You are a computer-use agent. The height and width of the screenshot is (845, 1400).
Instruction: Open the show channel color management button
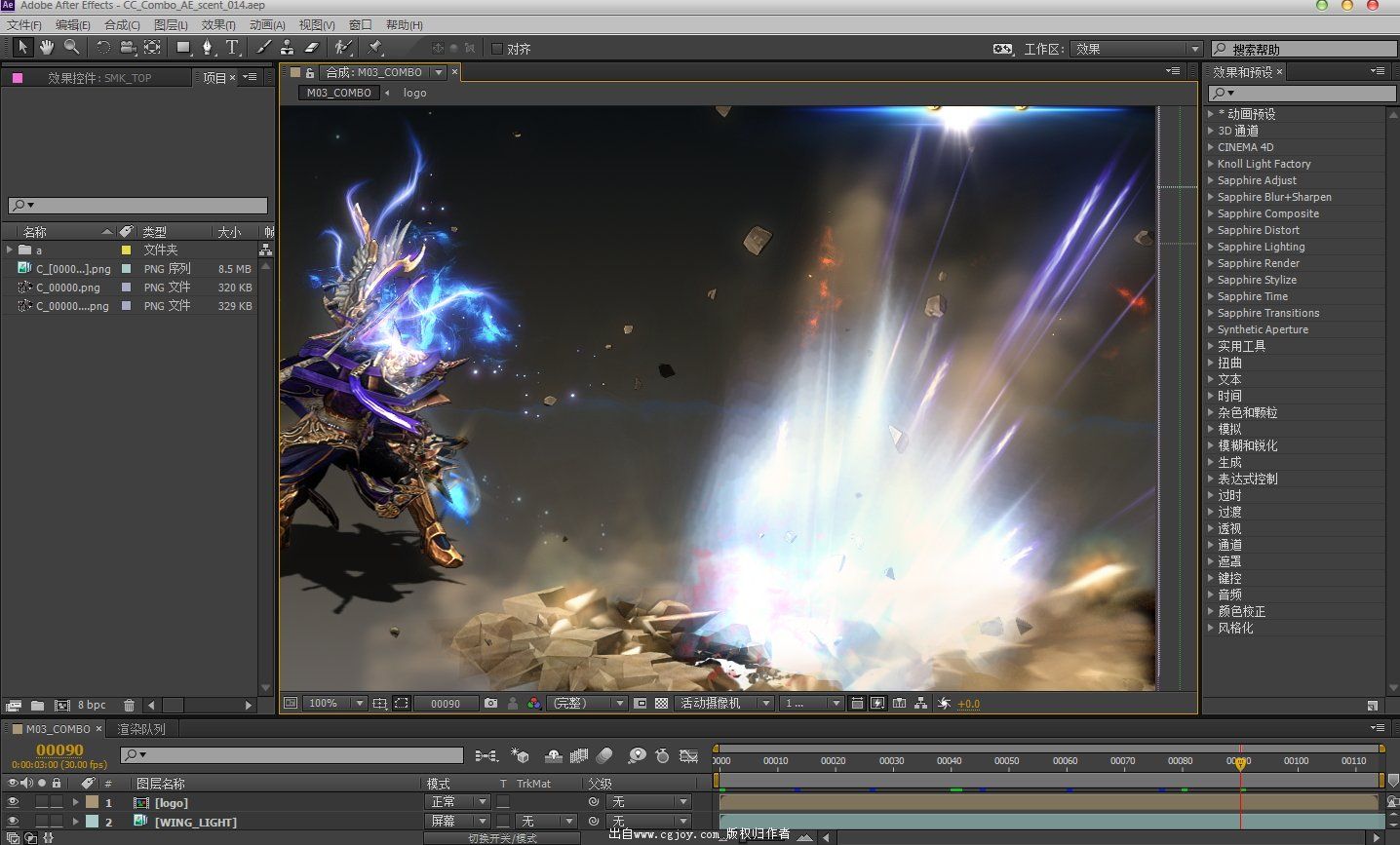click(534, 703)
